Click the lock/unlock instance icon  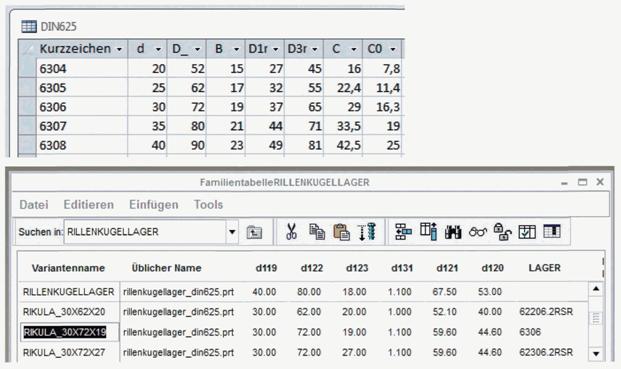point(502,232)
